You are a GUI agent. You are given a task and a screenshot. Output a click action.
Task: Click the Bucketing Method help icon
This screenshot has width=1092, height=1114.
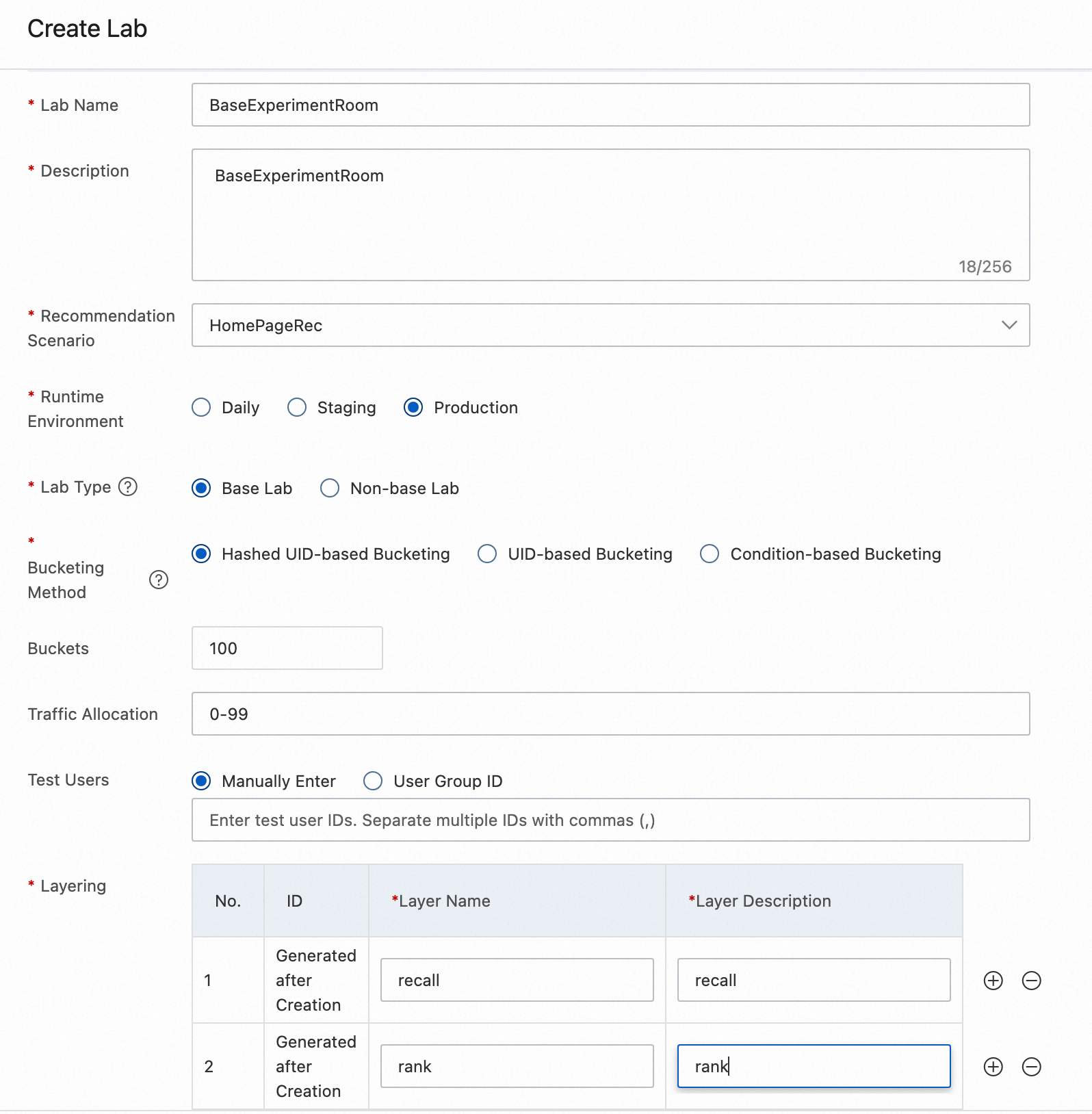point(159,580)
